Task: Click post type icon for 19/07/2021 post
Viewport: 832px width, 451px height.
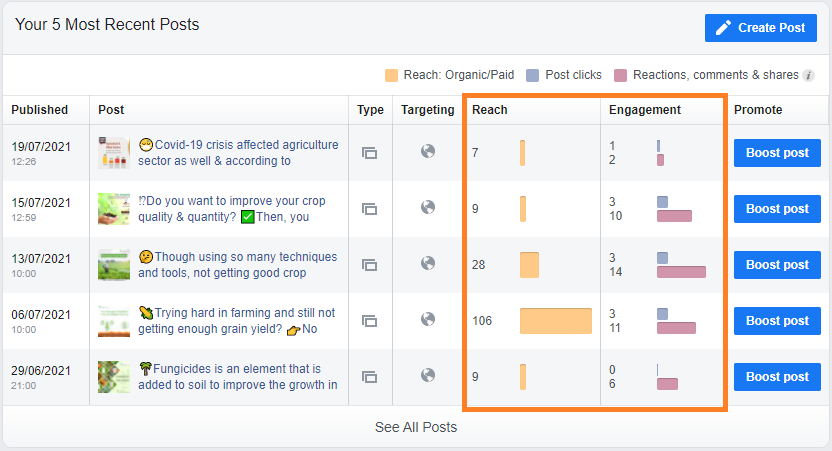Action: [369, 153]
